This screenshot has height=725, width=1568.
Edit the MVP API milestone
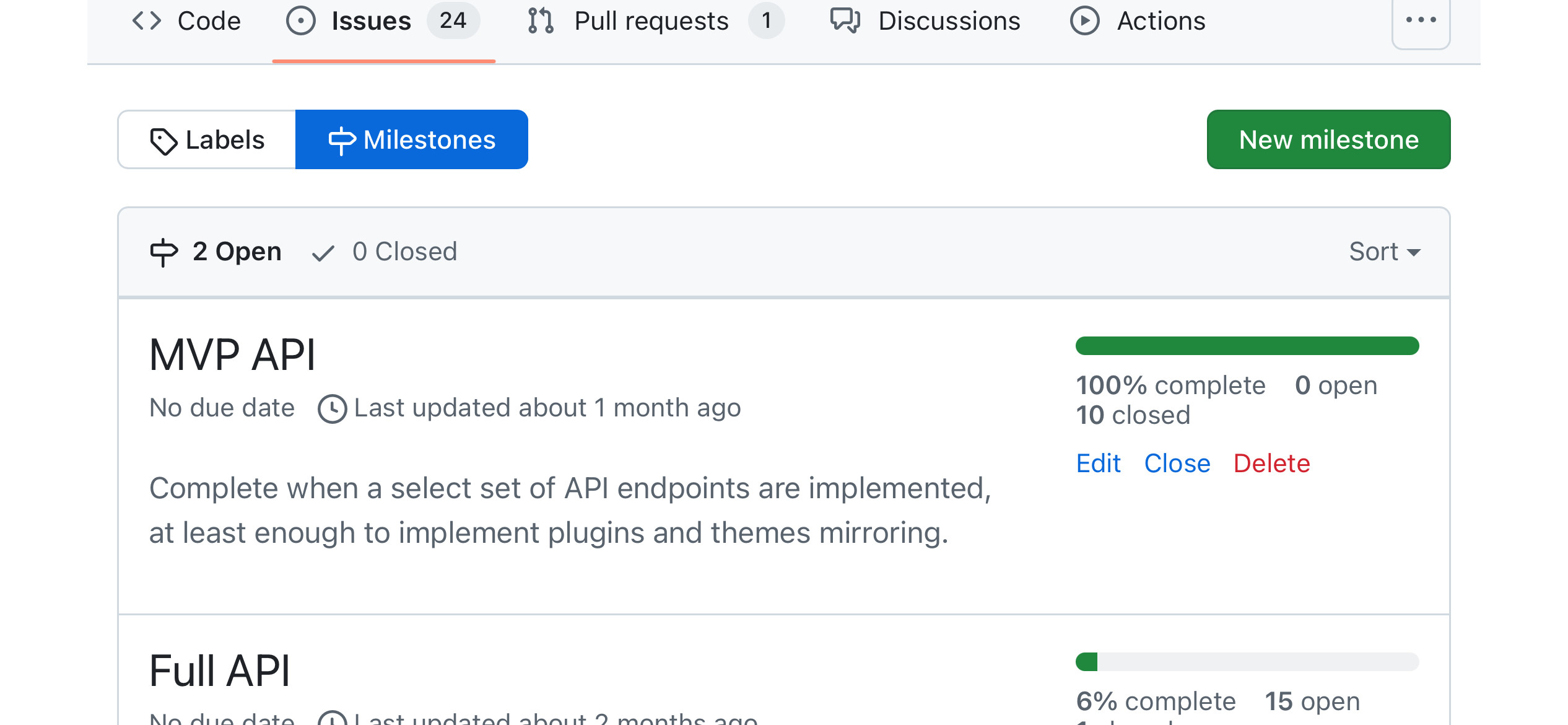[x=1098, y=464]
